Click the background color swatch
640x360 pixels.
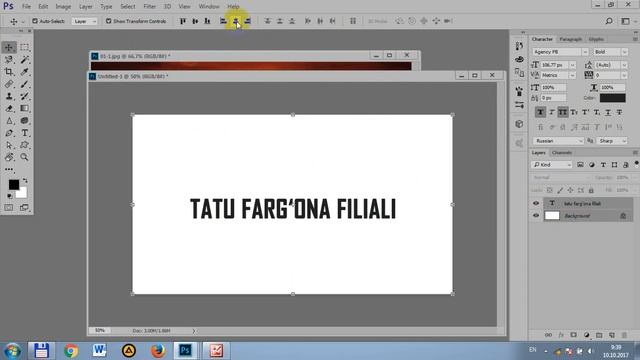[22, 193]
